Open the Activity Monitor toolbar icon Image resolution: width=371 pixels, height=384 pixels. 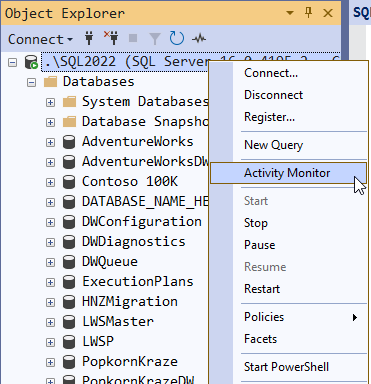pyautogui.click(x=199, y=39)
